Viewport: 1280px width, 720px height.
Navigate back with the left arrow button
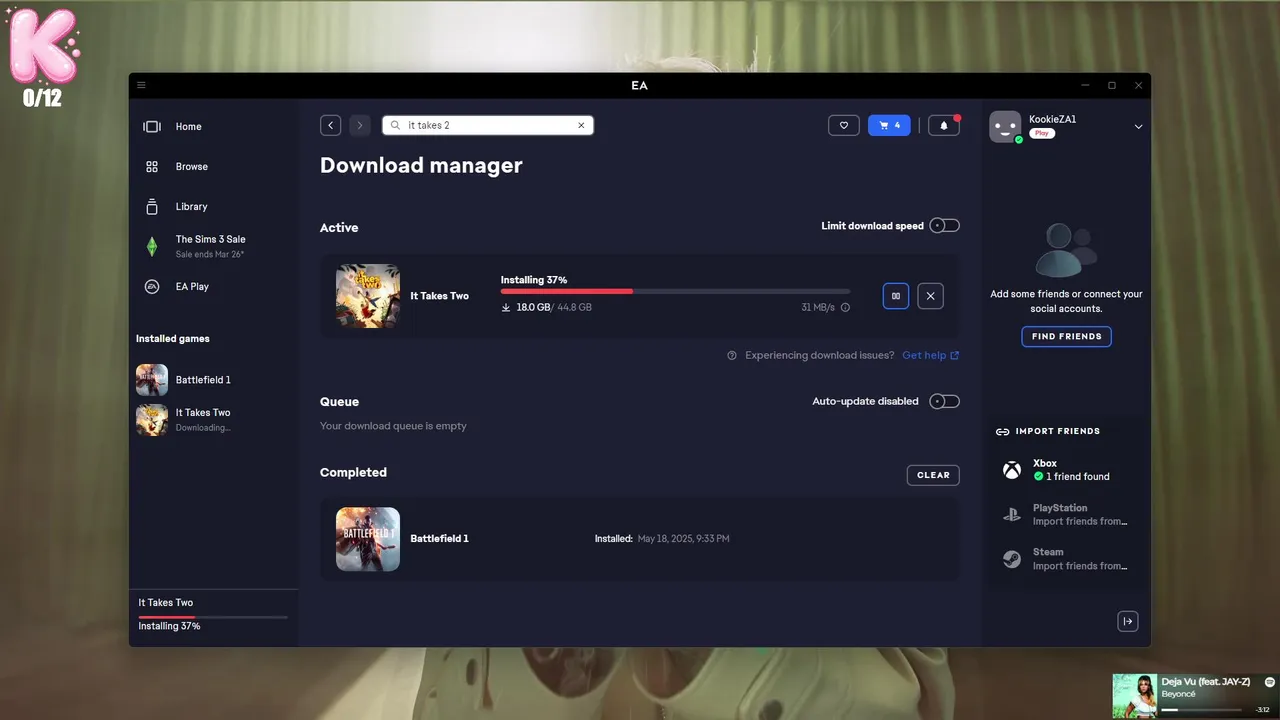click(331, 125)
